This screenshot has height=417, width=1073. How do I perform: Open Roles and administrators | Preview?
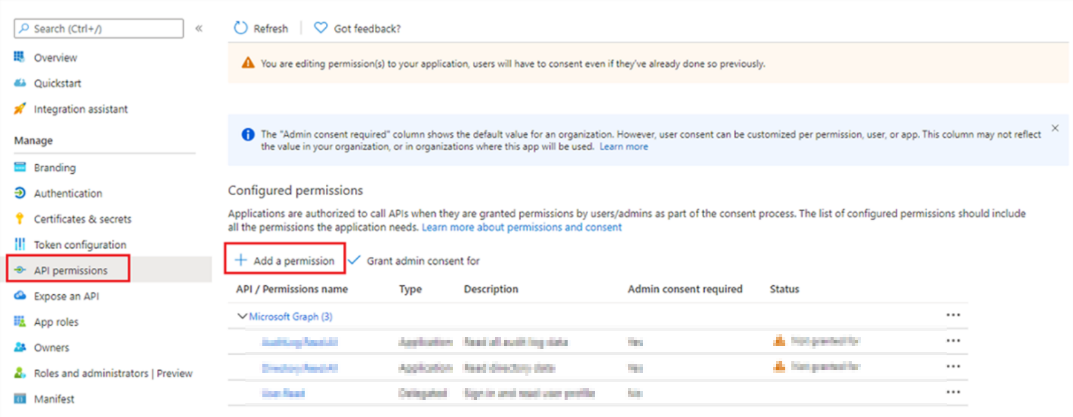pos(113,373)
